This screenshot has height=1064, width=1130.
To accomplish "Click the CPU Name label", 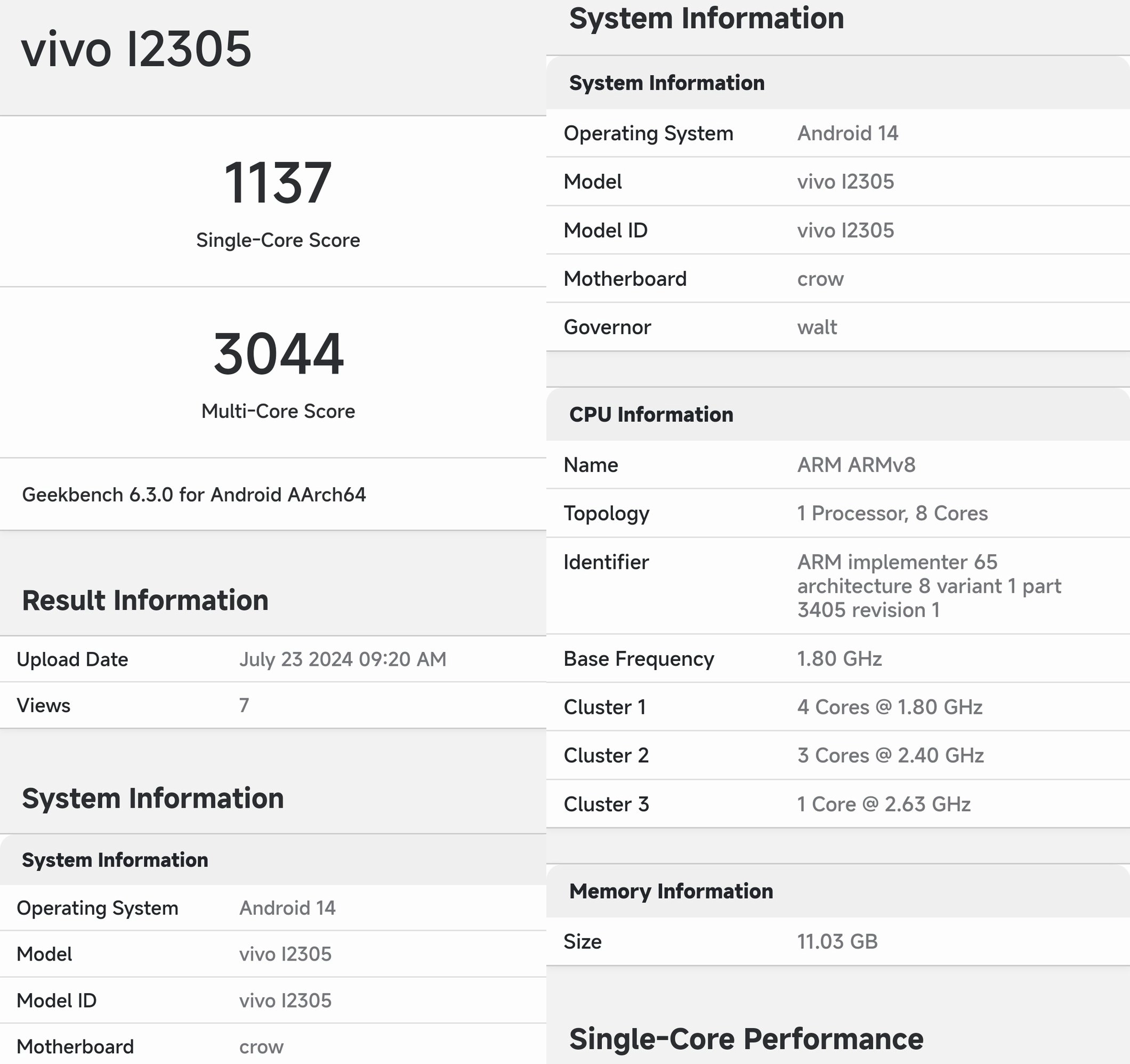I will click(x=591, y=465).
